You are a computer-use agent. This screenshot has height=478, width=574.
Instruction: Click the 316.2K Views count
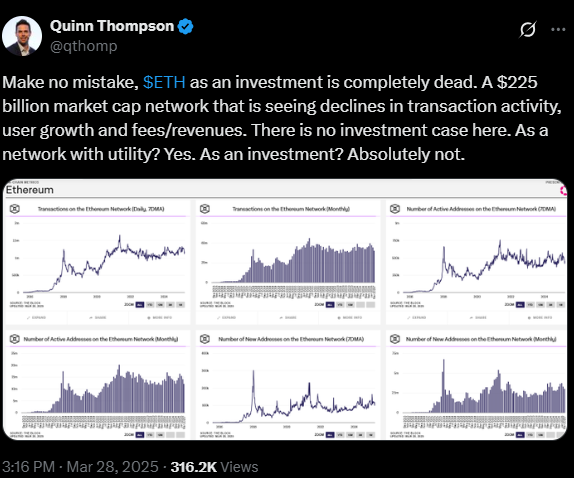click(215, 467)
